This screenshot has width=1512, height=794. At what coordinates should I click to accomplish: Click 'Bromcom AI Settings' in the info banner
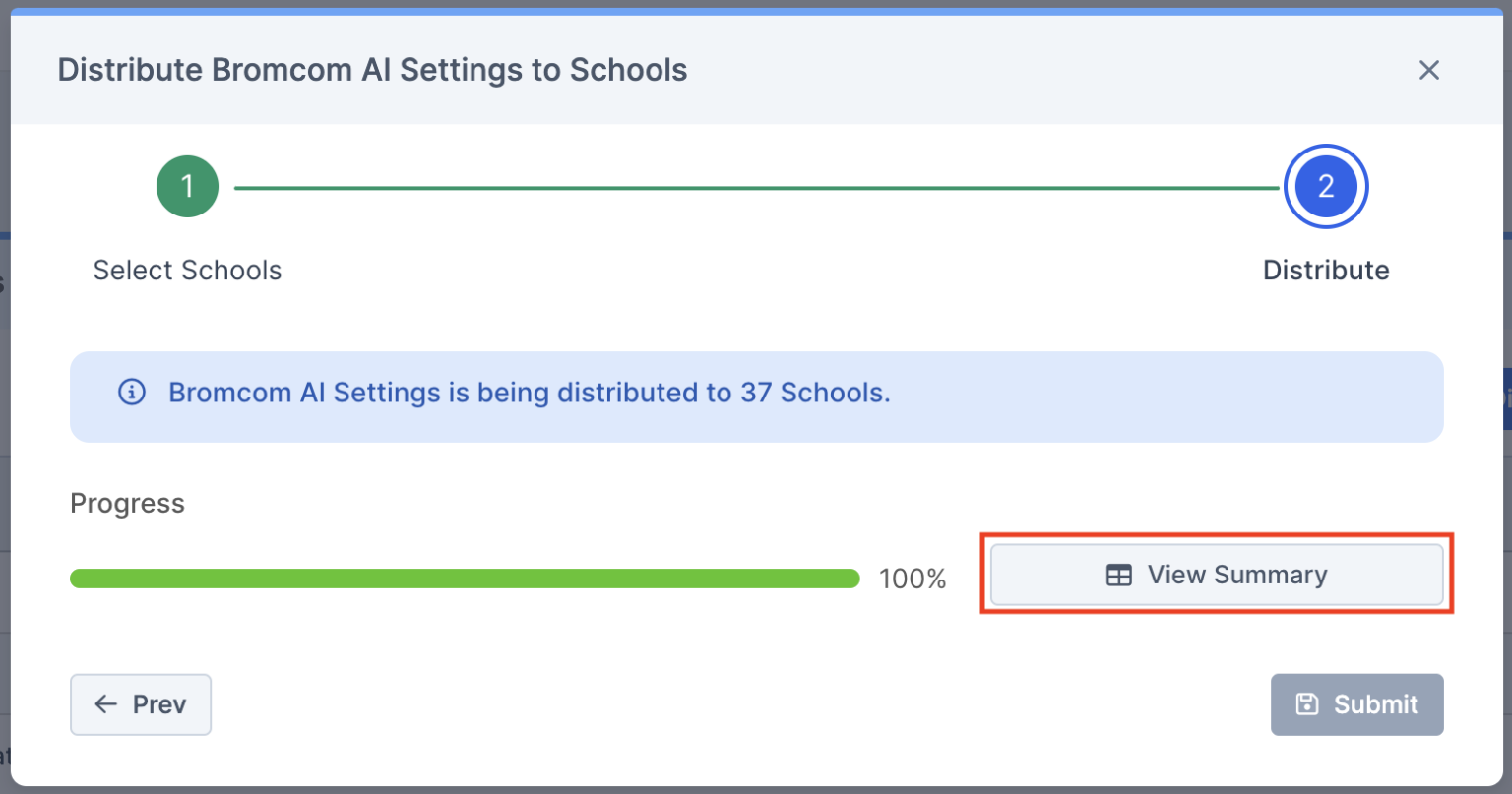coord(305,393)
